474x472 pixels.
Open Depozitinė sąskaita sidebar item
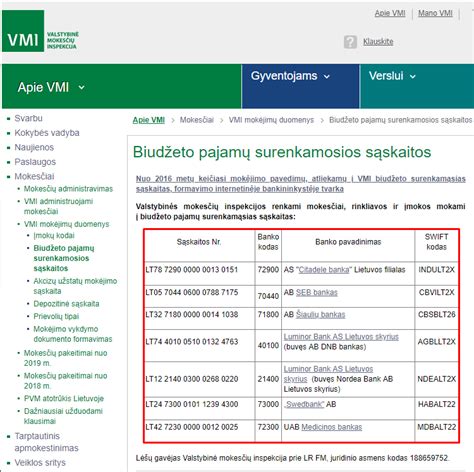pyautogui.click(x=66, y=304)
